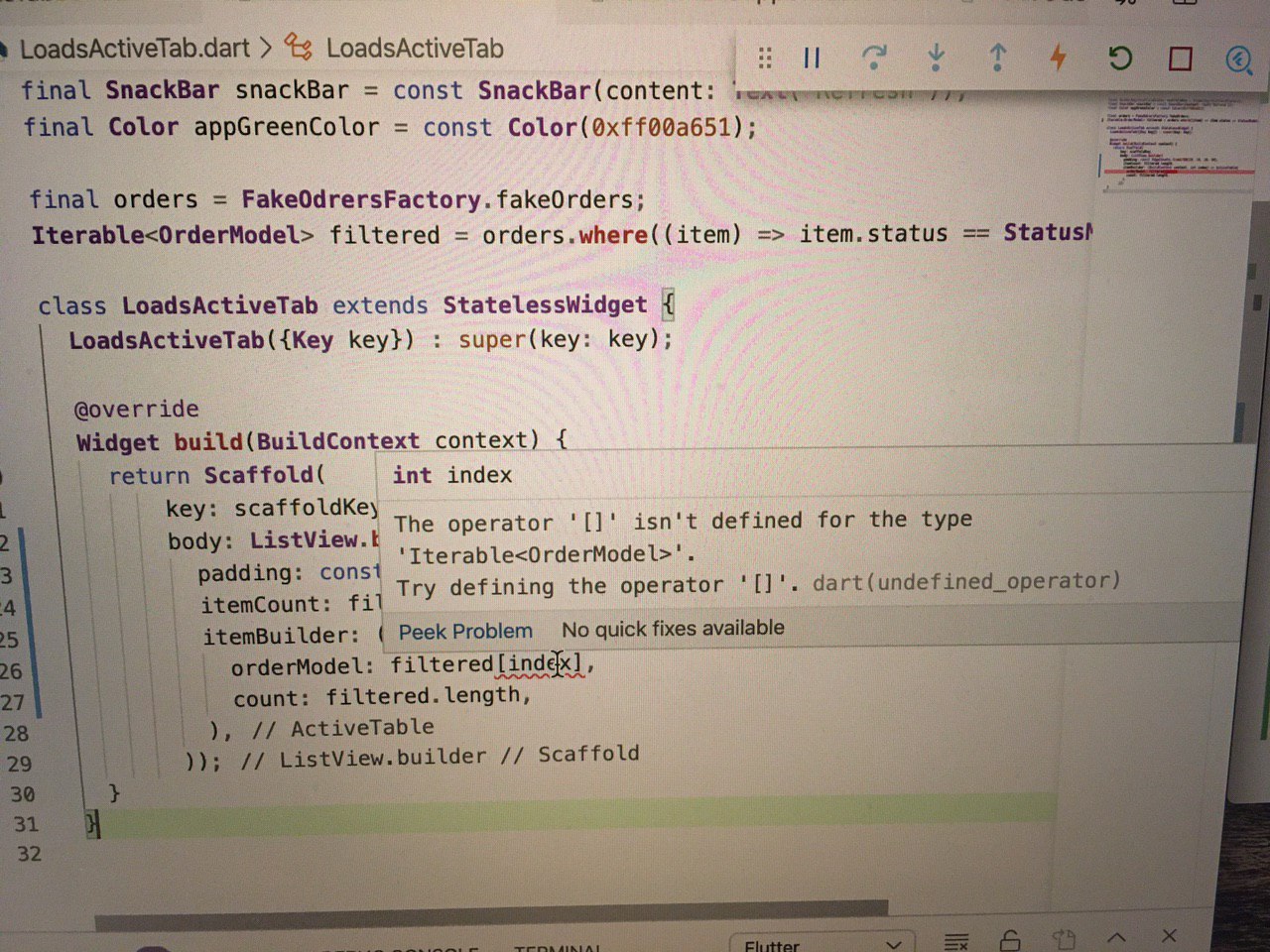The image size is (1270, 952).
Task: Stop debugging with the red square
Action: point(1180,59)
